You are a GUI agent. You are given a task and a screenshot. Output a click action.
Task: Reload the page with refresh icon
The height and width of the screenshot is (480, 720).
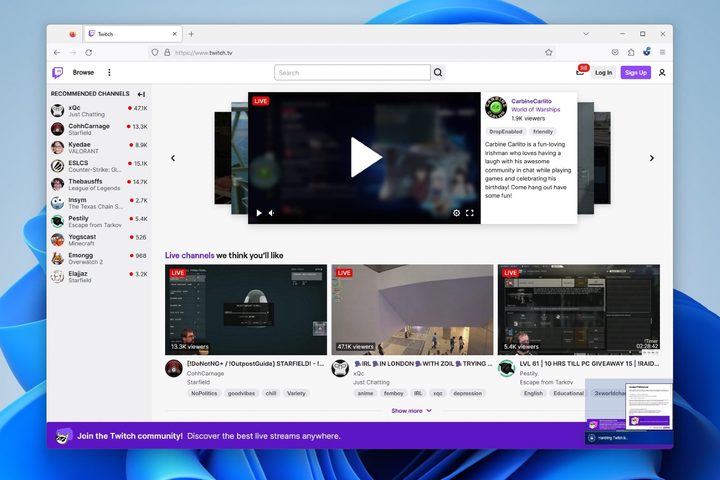point(89,53)
